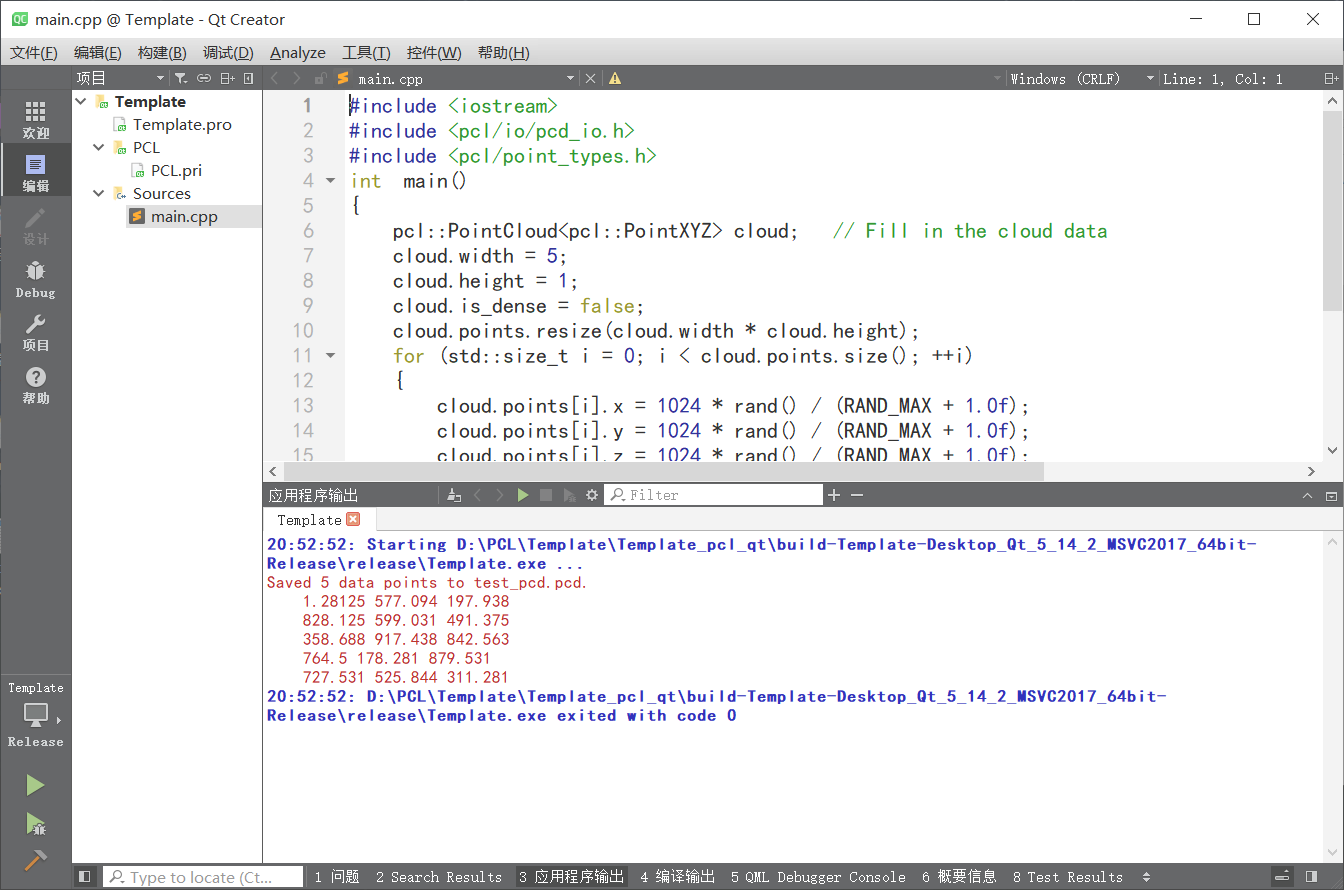Fold the main() function at line 4

(331, 181)
